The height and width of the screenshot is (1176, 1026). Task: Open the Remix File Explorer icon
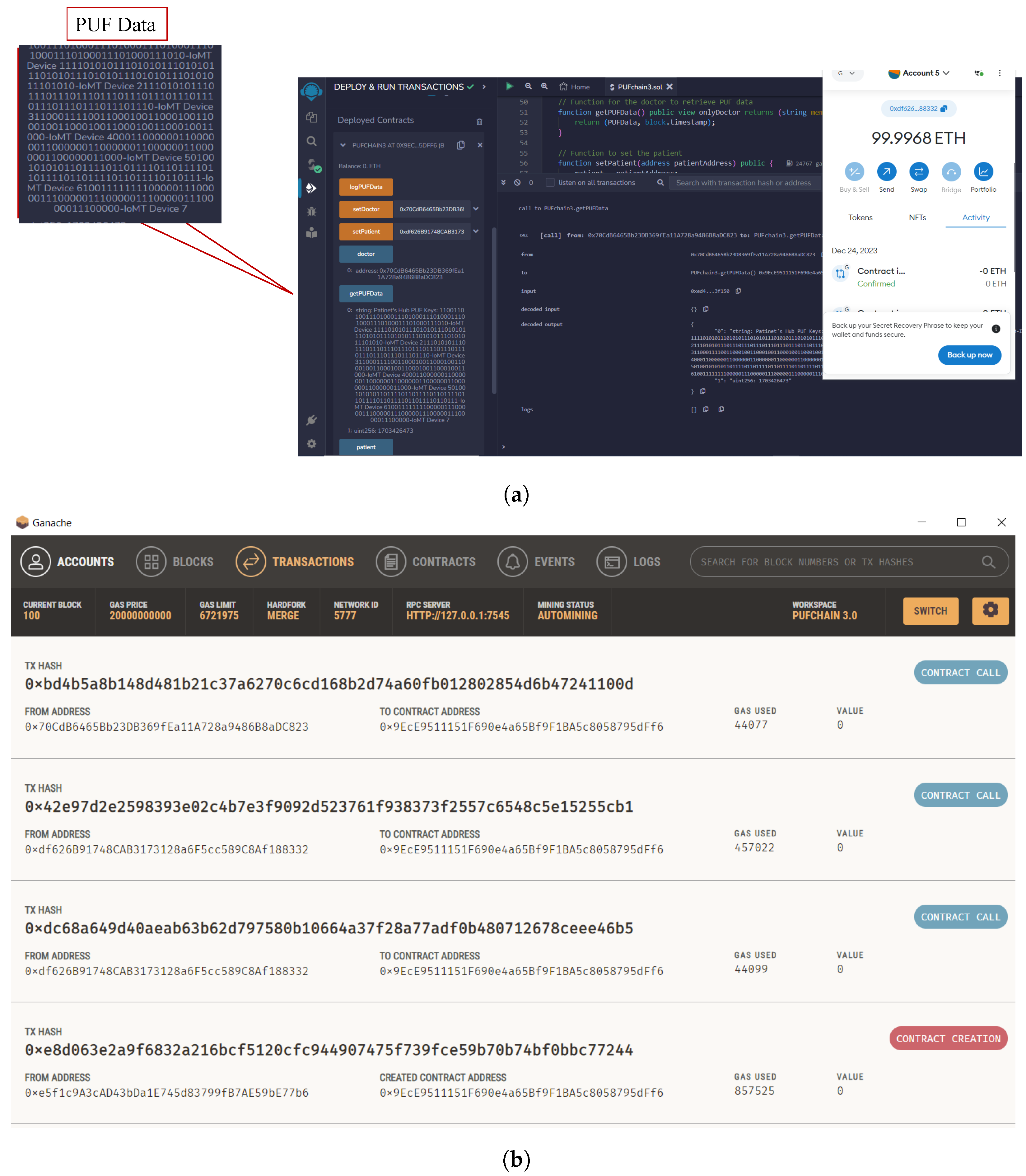coord(312,117)
